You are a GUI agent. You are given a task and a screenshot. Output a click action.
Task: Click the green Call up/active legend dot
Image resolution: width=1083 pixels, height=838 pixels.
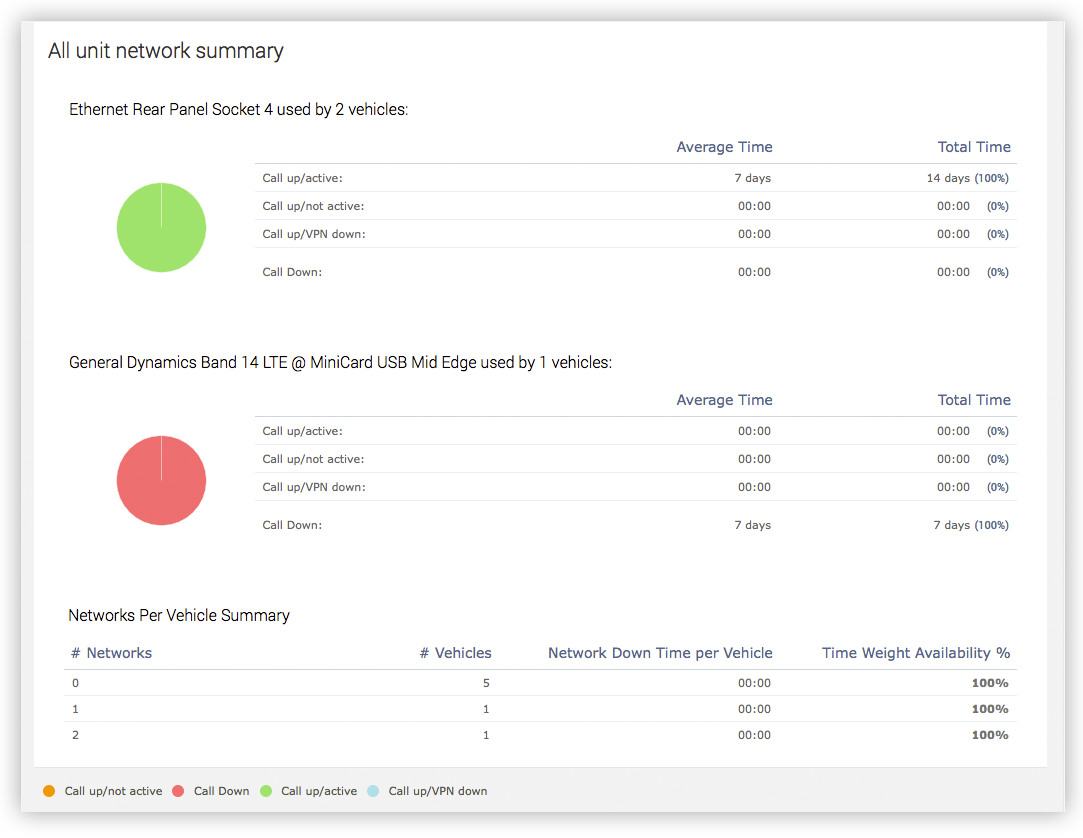coord(266,791)
